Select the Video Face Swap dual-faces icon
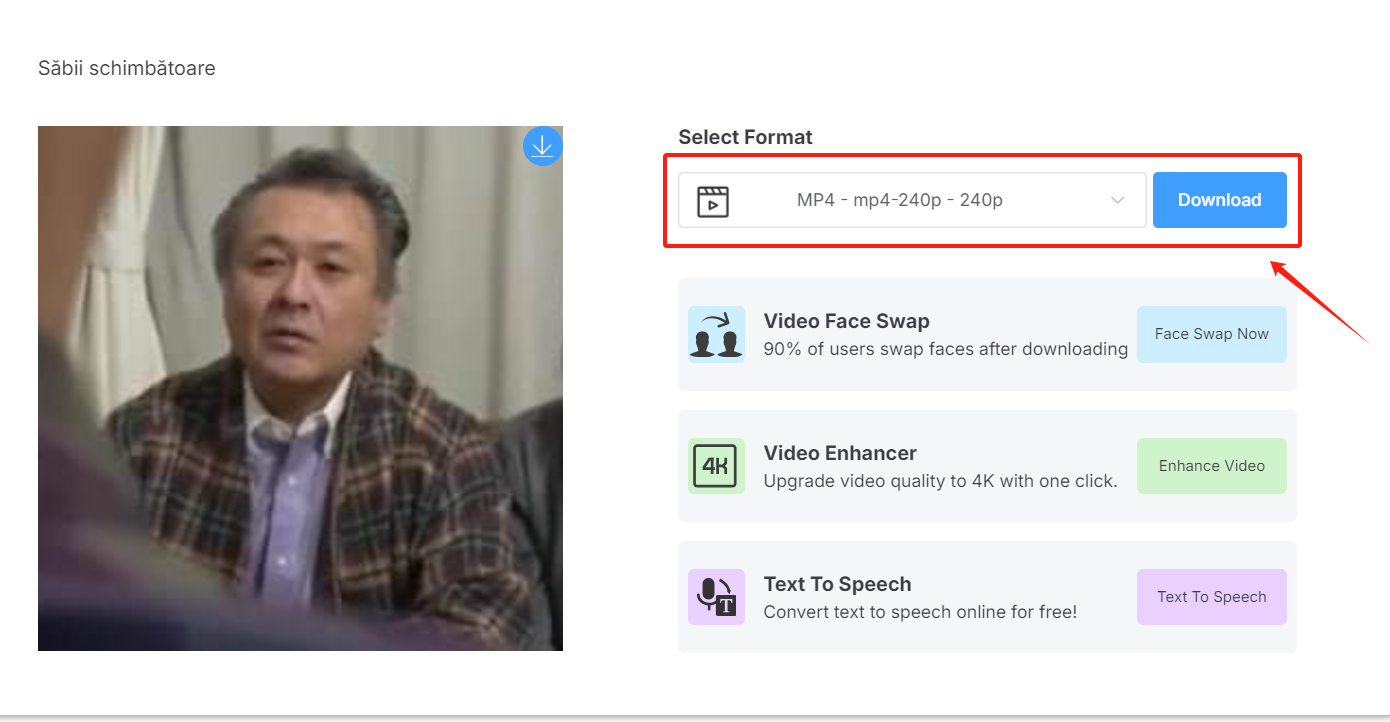 [x=716, y=334]
